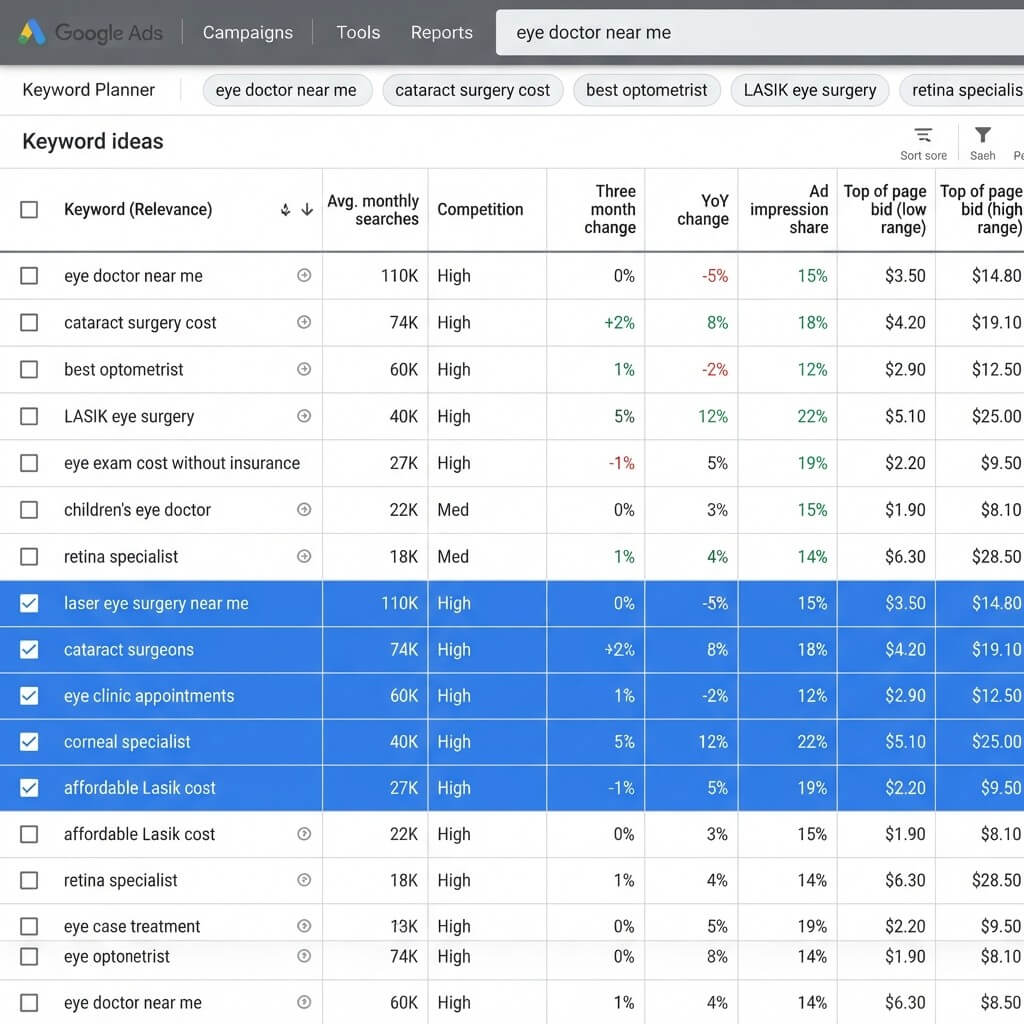This screenshot has width=1024, height=1024.
Task: Click the laser eye surgery near me keyword text
Action: coord(156,603)
